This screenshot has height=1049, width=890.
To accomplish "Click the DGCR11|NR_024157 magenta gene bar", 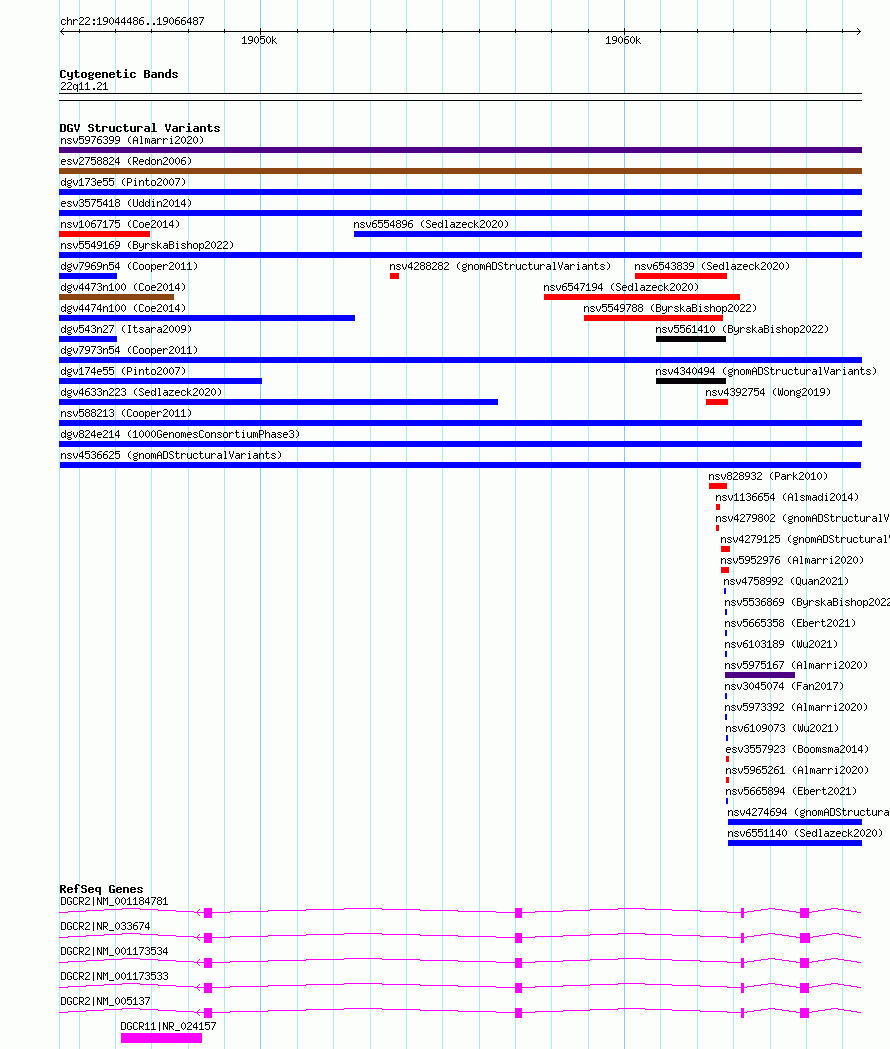I will pyautogui.click(x=161, y=1038).
